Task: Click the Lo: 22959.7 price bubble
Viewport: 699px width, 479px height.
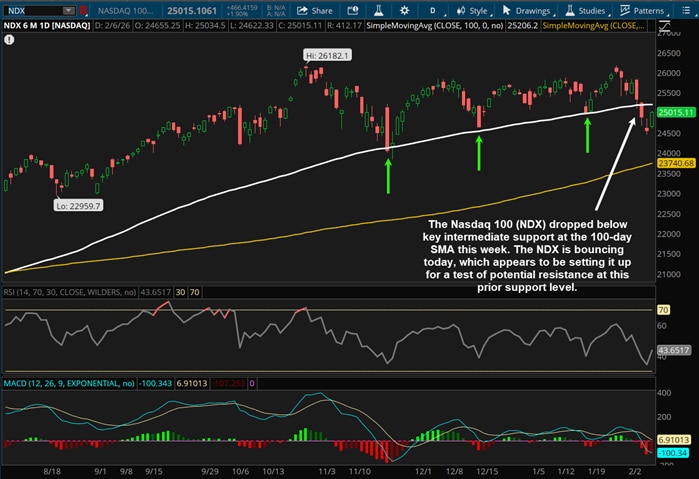Action: [x=78, y=206]
